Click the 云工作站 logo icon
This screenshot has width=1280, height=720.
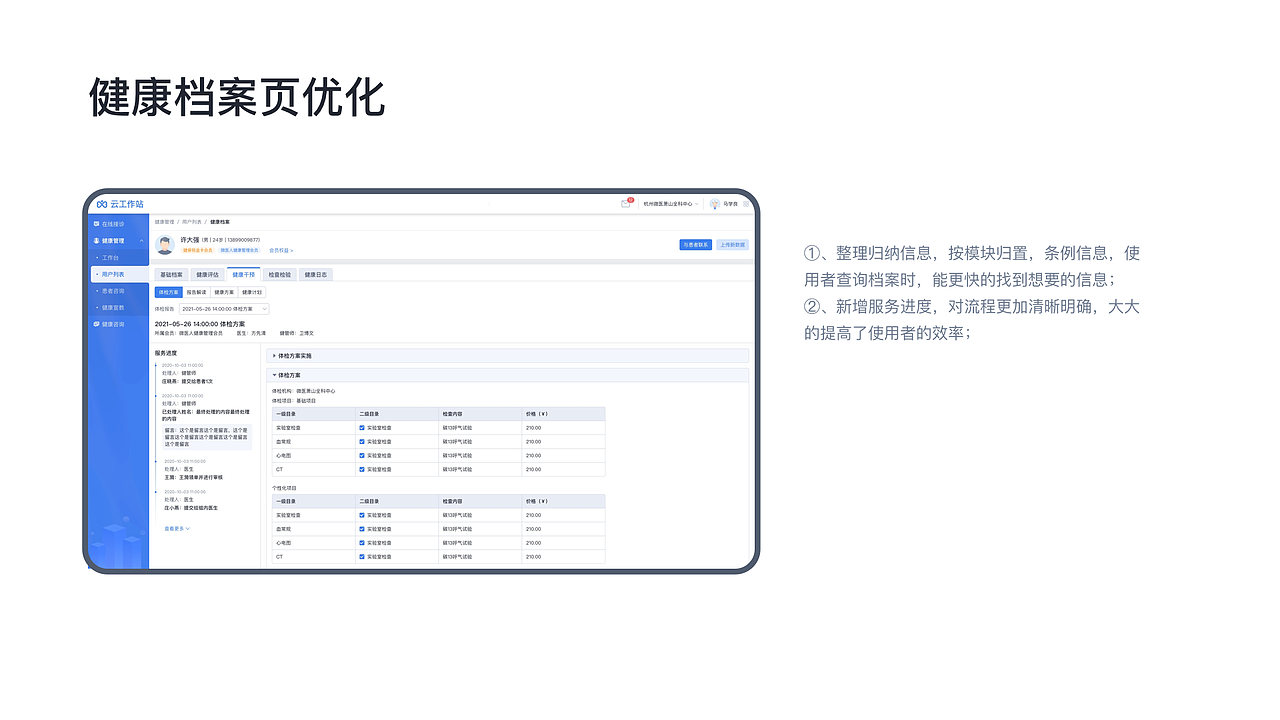(102, 204)
